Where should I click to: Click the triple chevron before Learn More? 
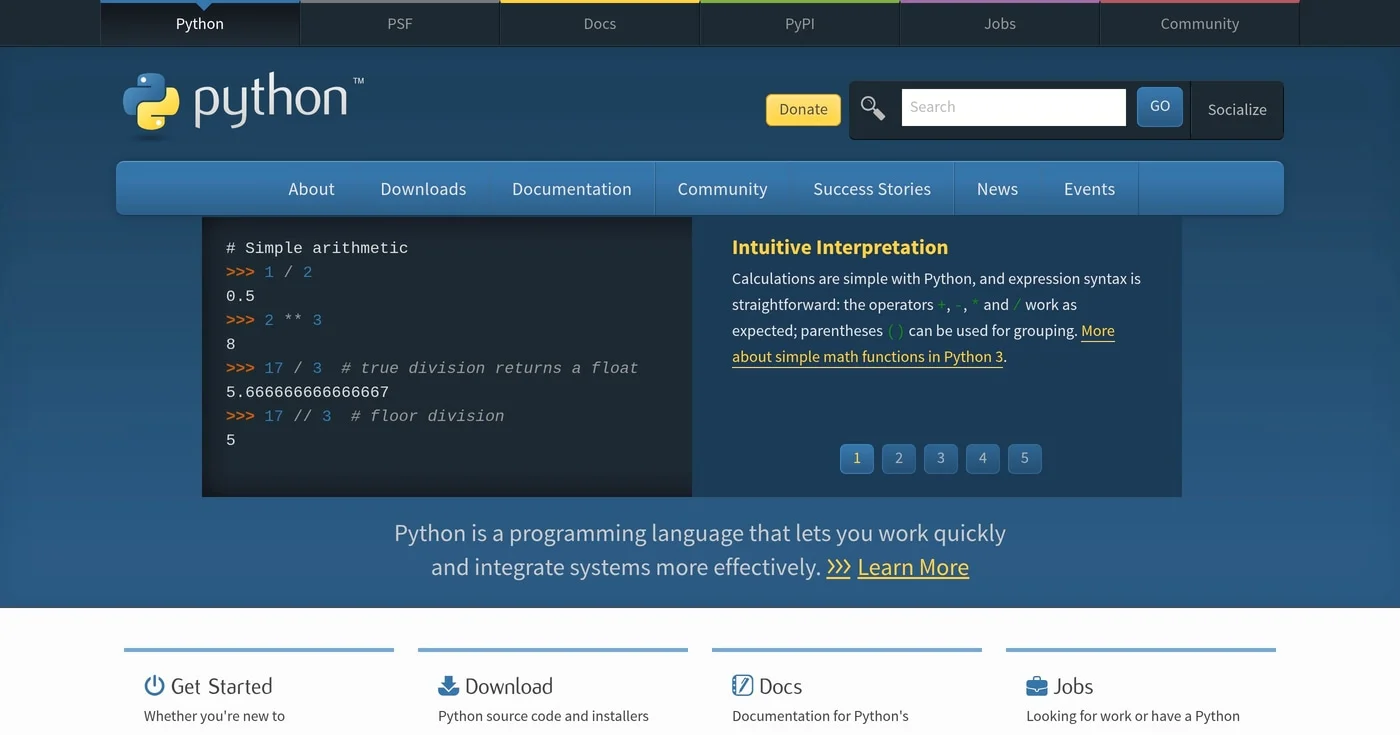(838, 567)
